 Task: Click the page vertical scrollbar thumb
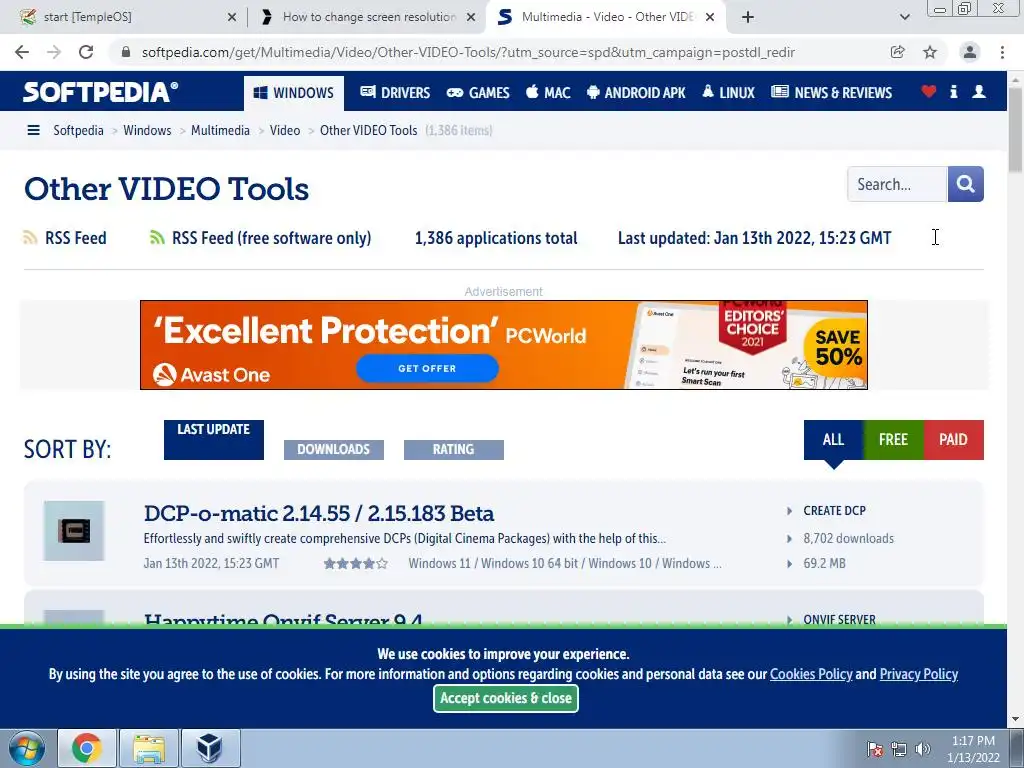click(x=1016, y=129)
